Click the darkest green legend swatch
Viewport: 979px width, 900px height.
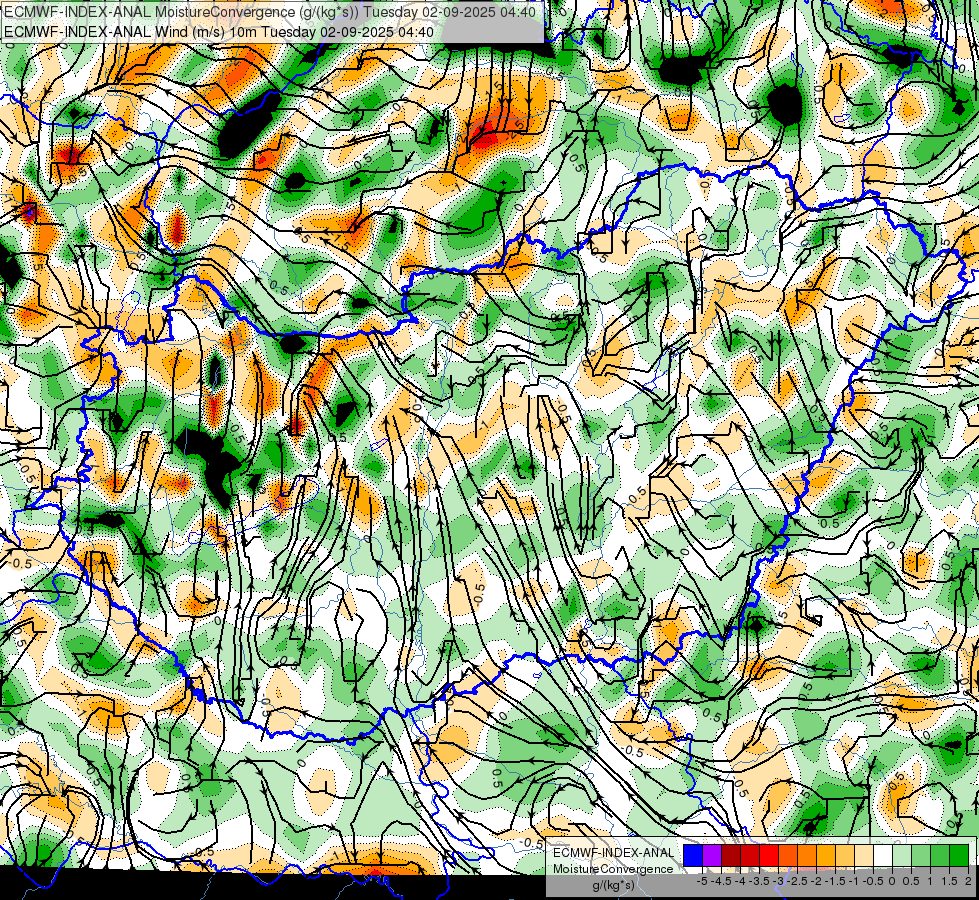[x=959, y=855]
